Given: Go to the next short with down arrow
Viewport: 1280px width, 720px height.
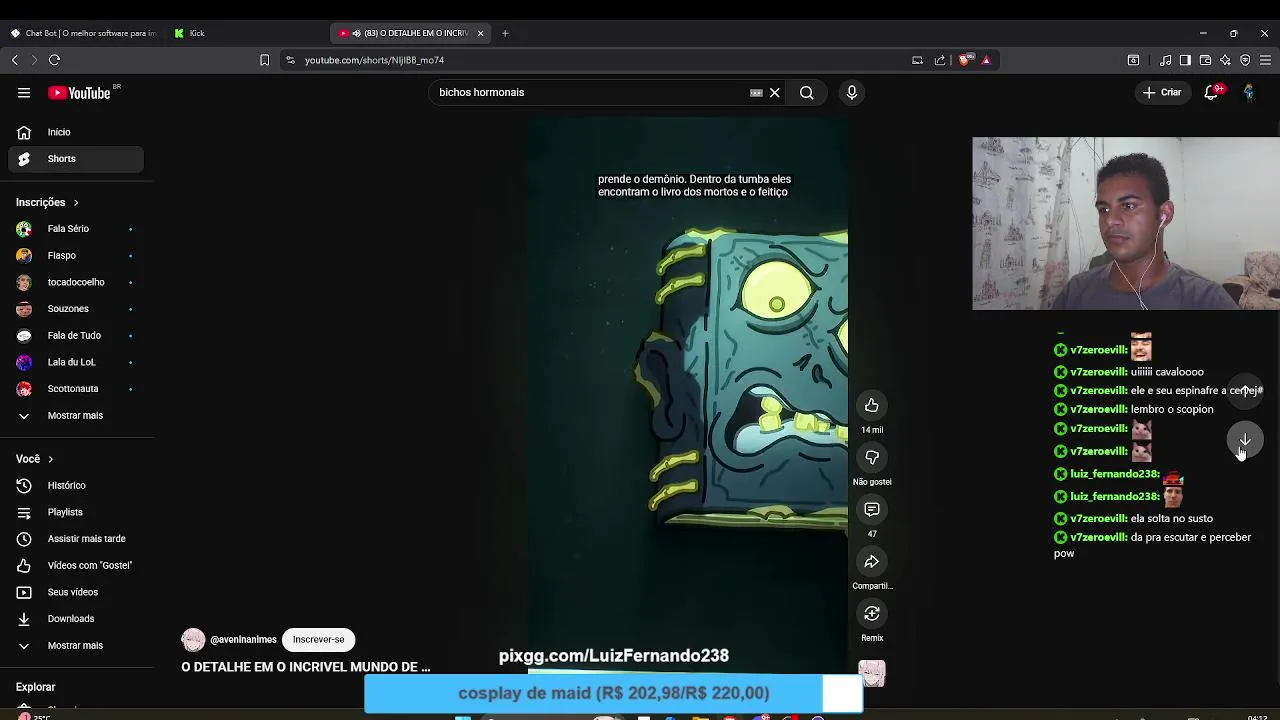Looking at the screenshot, I should coord(1245,439).
